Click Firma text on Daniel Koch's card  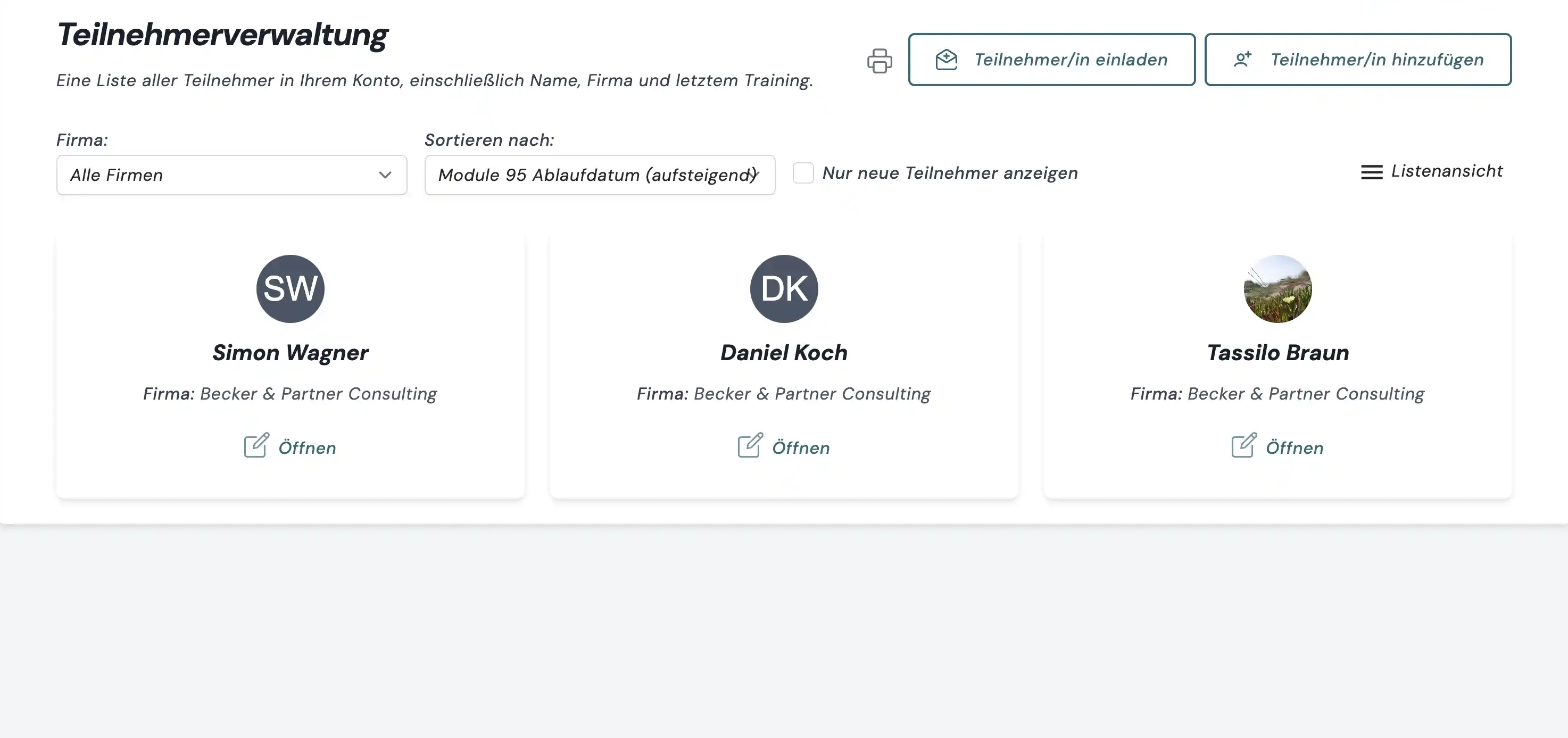(x=783, y=394)
